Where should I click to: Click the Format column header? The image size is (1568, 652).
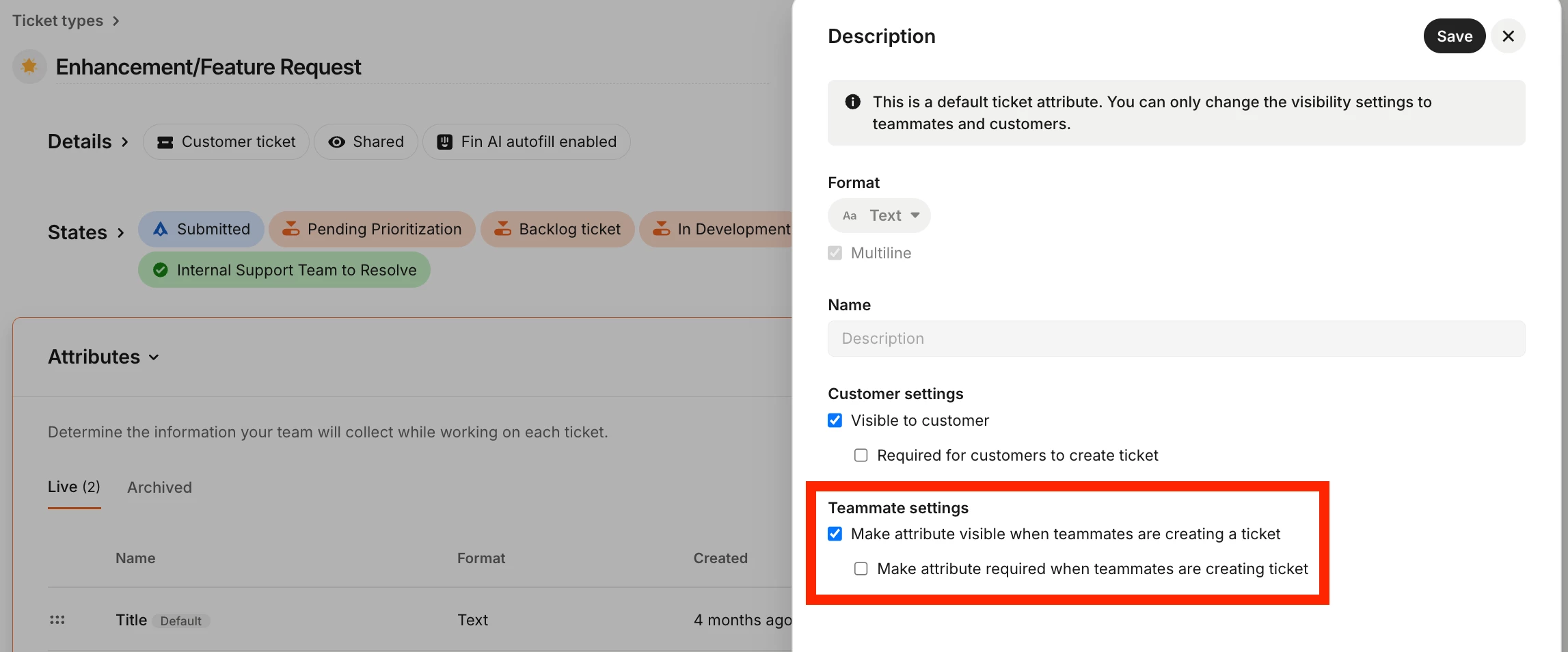tap(481, 558)
